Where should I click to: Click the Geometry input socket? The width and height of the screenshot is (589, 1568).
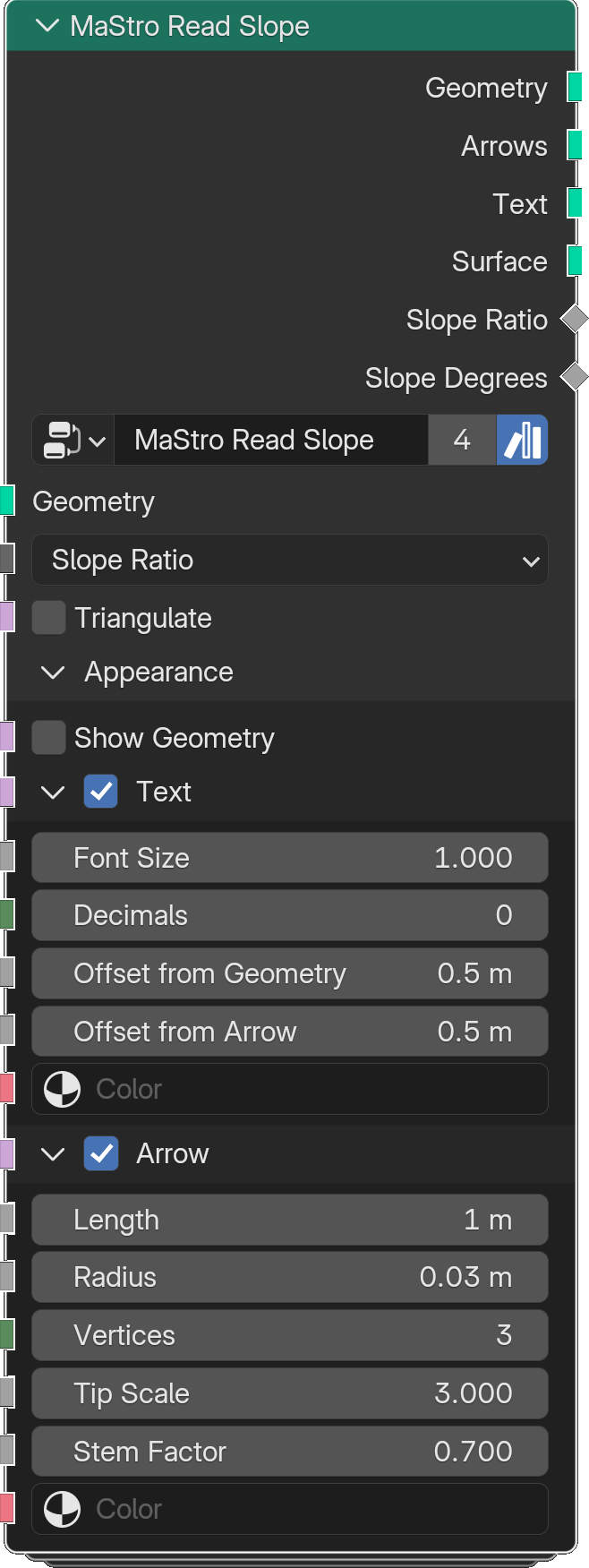7,501
